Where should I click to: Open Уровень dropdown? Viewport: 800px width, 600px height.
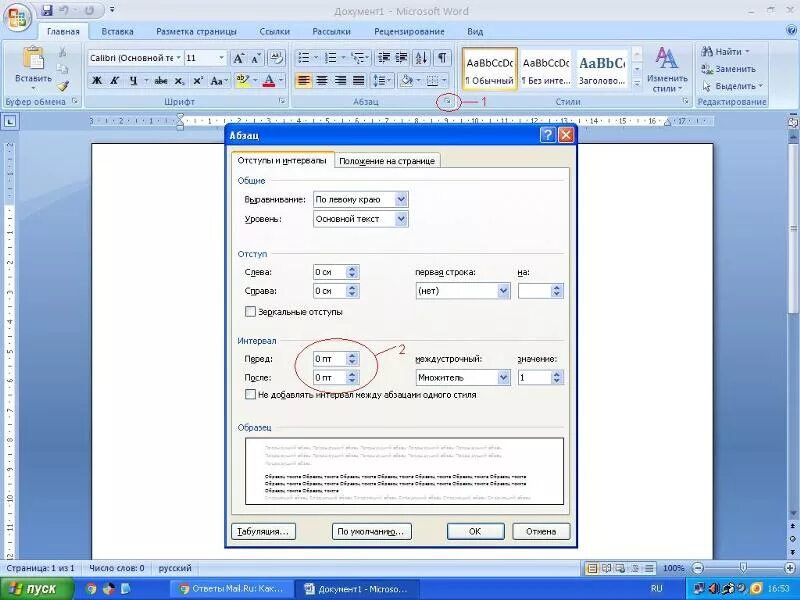point(401,219)
